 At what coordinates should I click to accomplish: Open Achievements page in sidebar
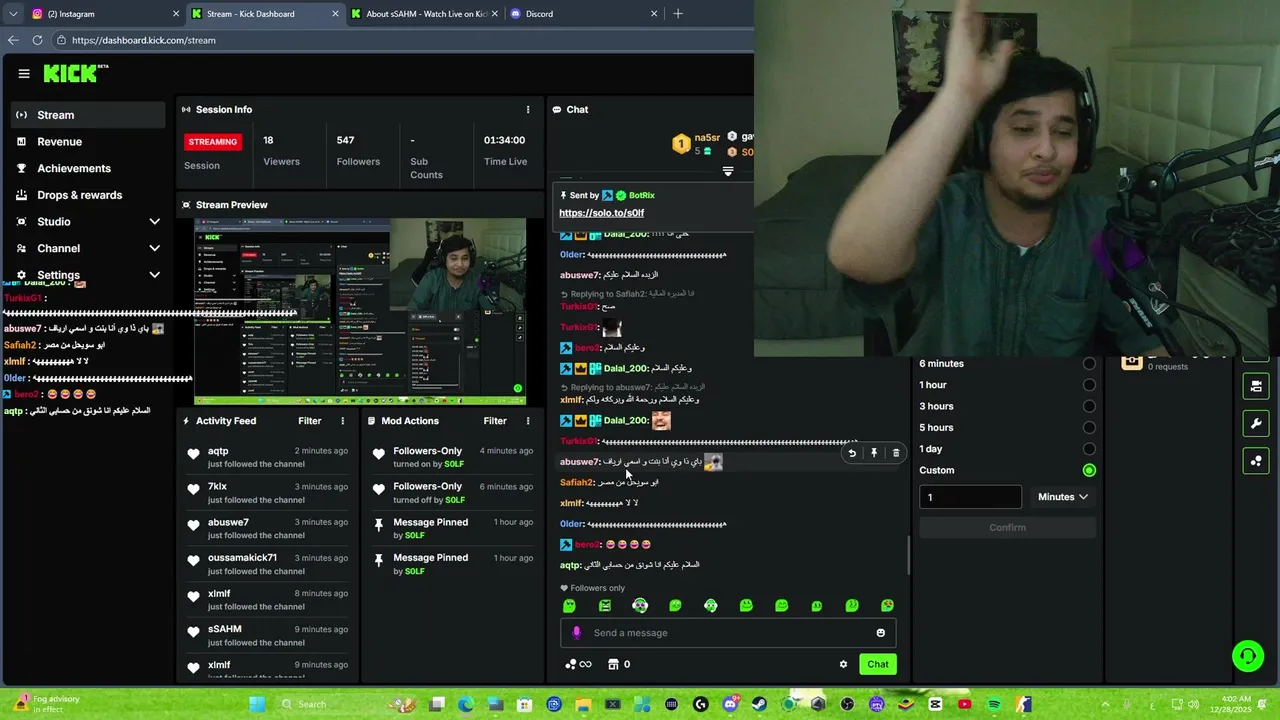[88, 168]
